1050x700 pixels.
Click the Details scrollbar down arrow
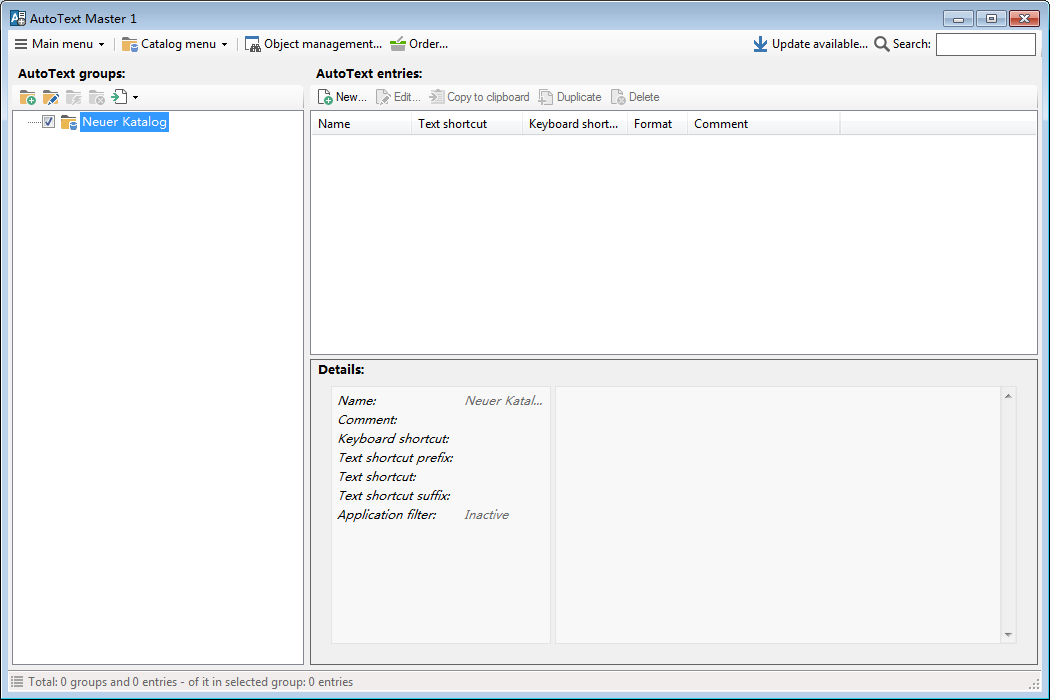click(x=1008, y=634)
